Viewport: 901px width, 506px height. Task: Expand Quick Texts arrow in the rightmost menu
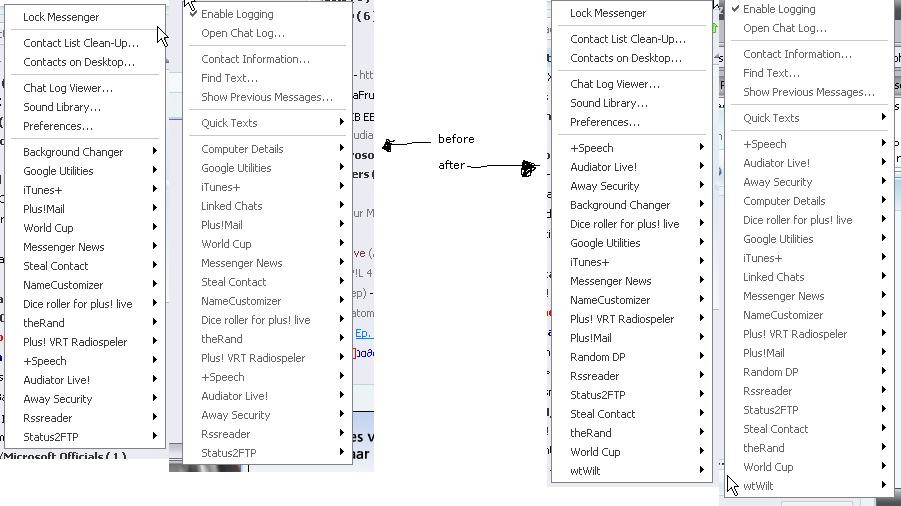[884, 118]
